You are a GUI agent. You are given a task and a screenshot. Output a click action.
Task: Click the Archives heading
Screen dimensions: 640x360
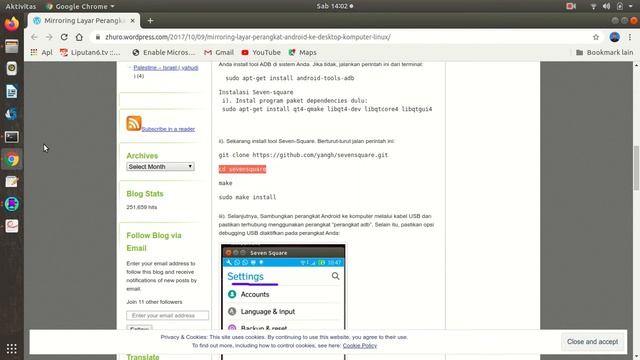click(142, 156)
